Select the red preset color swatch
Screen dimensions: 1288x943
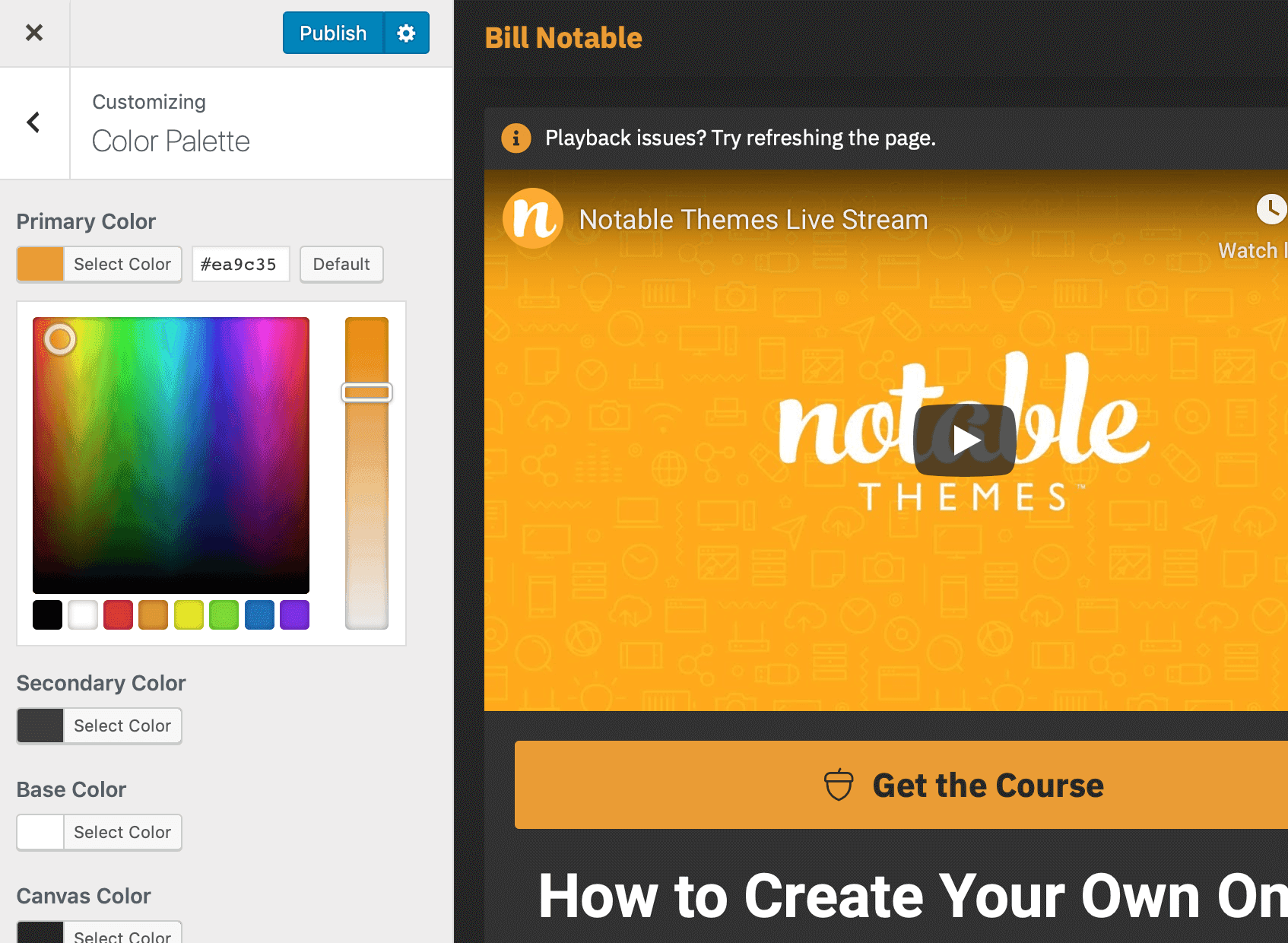118,614
